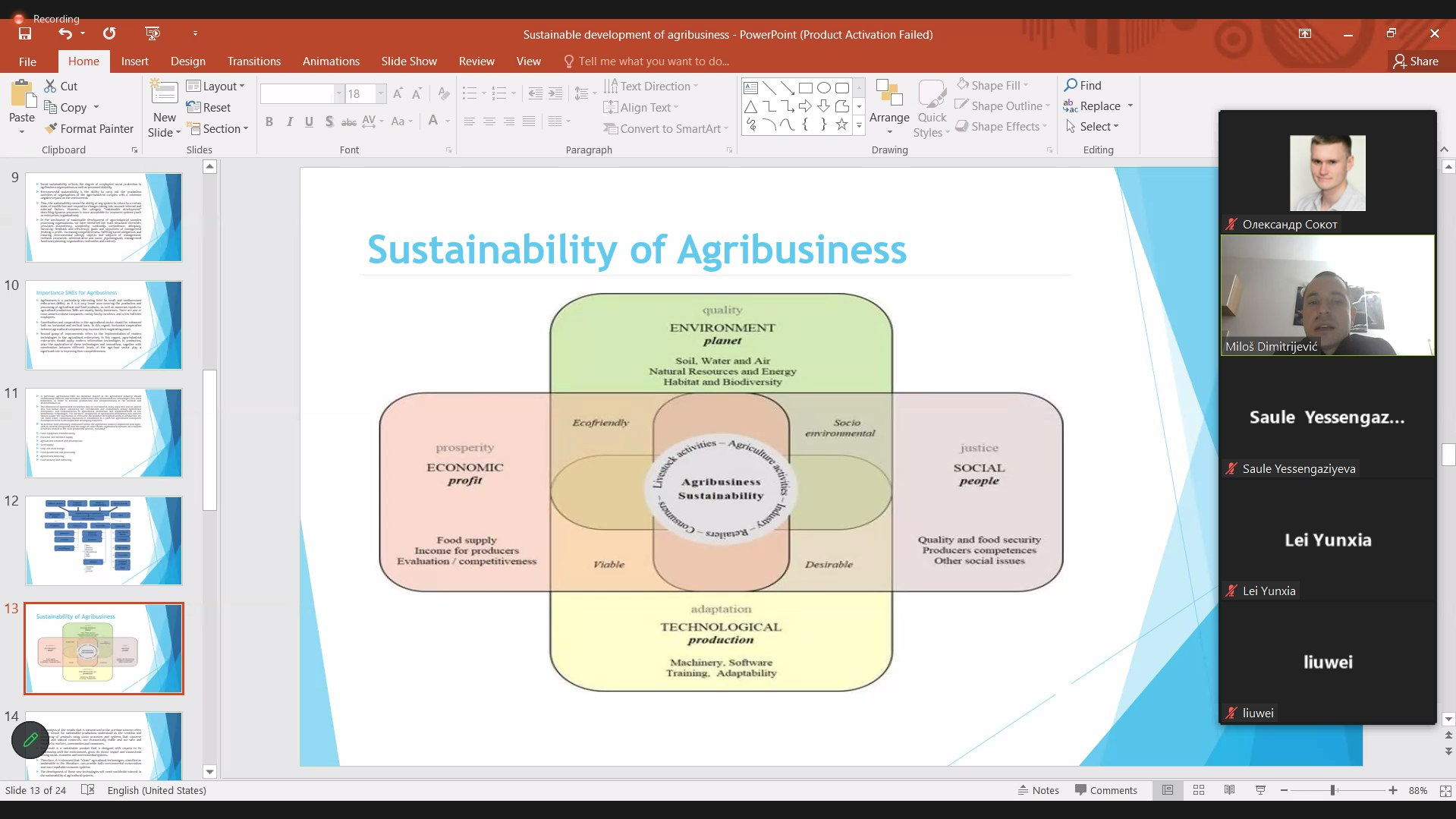Click the Save icon in quick access toolbar
1456x819 pixels.
(25, 33)
